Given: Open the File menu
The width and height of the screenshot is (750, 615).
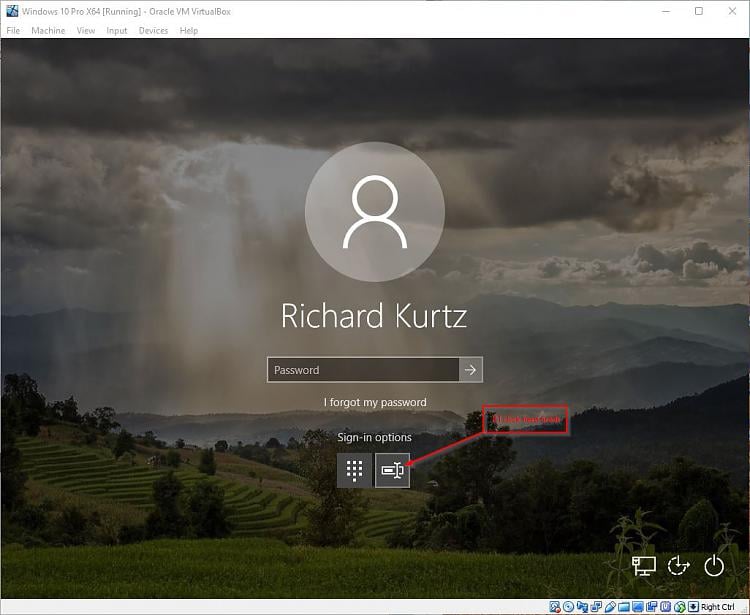Looking at the screenshot, I should tap(13, 31).
